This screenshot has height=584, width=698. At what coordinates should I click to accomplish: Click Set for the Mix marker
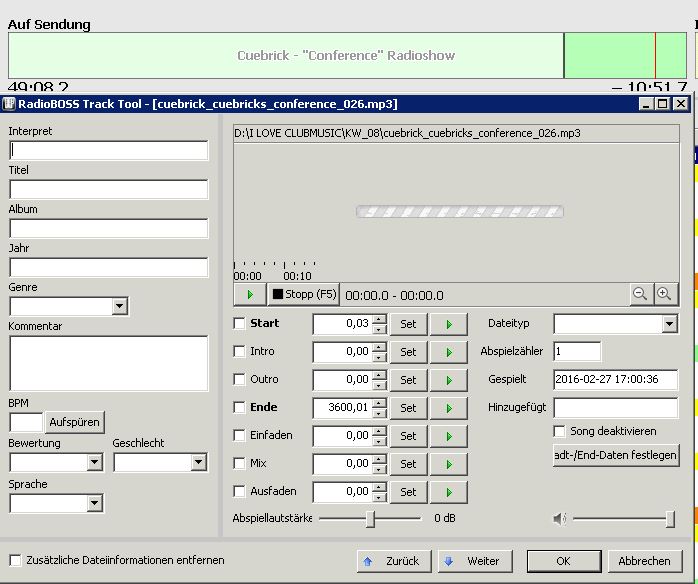(x=408, y=464)
